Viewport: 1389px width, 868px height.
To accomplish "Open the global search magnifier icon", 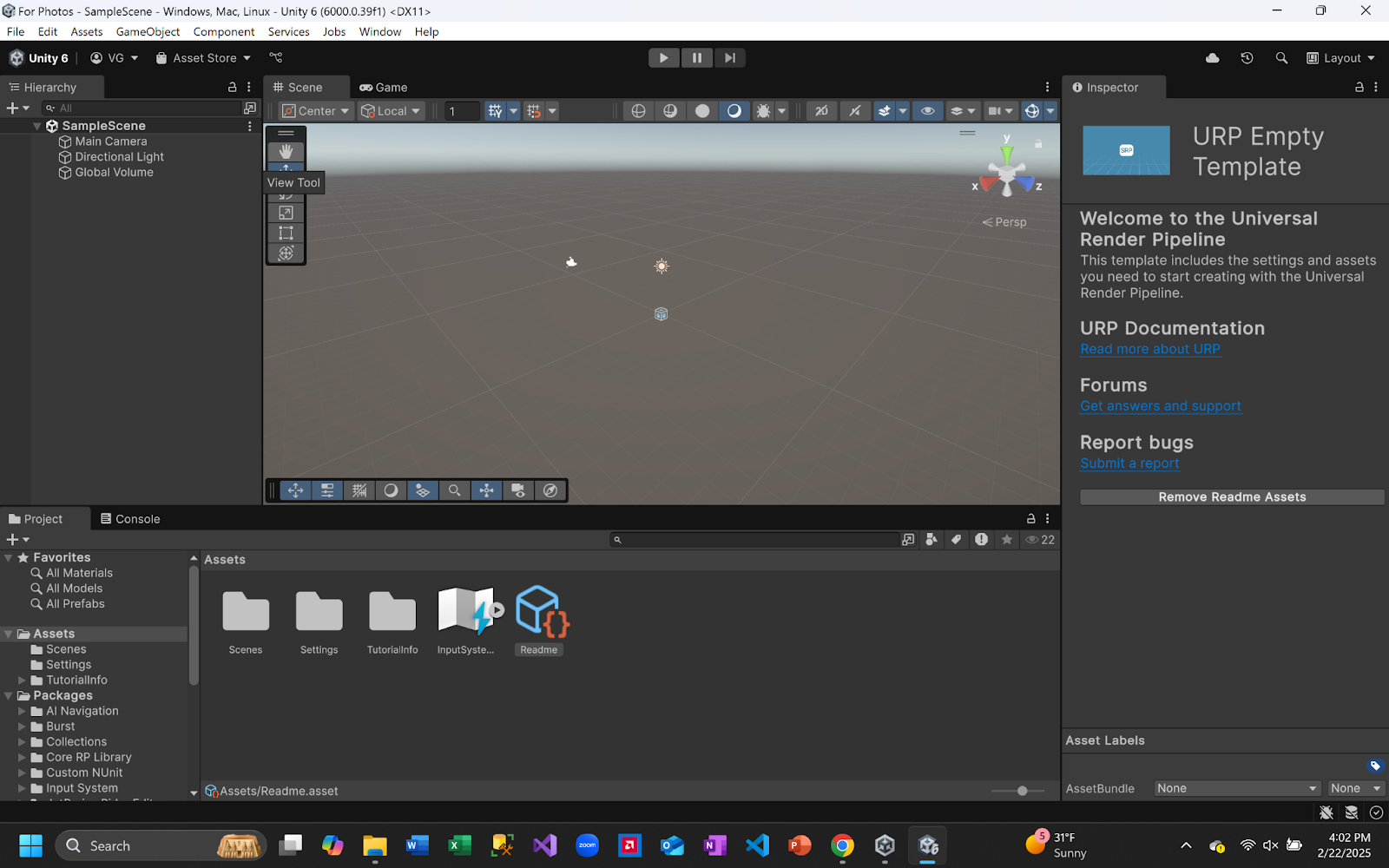I will [x=1281, y=58].
